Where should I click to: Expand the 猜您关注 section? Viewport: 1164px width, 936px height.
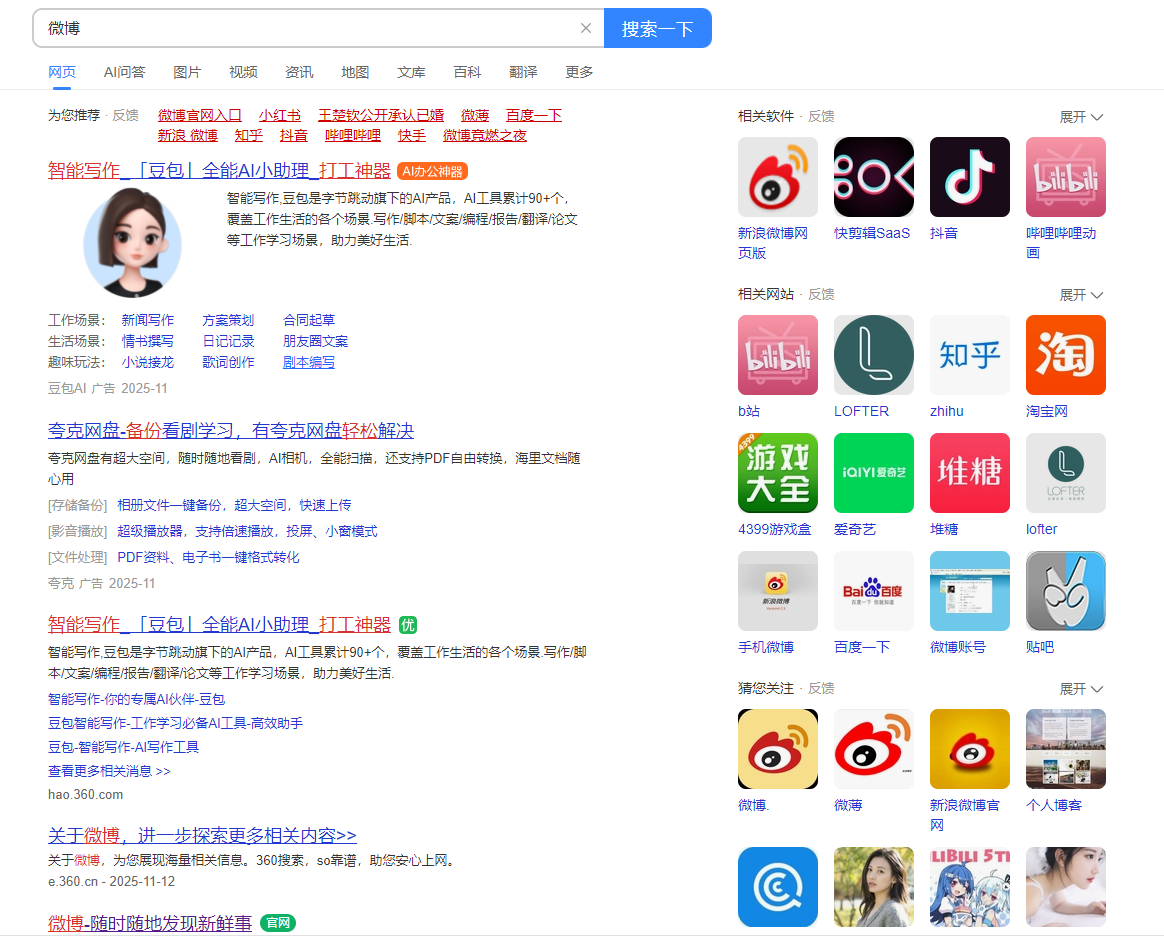pyautogui.click(x=1081, y=690)
